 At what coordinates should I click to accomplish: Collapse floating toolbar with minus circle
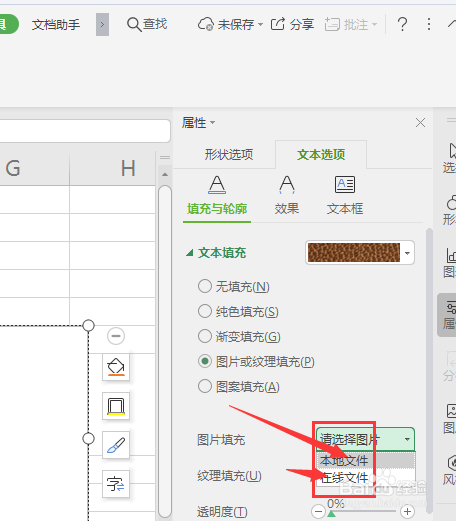pos(116,336)
